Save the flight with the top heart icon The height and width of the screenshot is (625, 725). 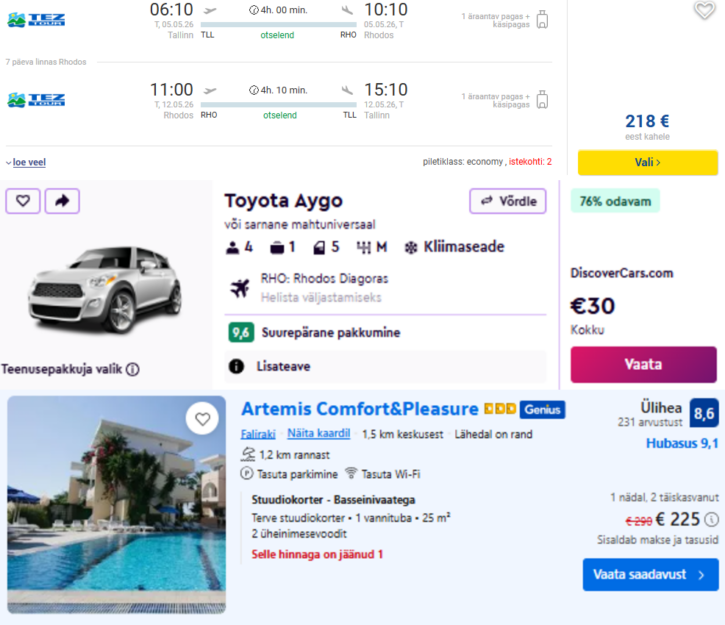click(x=705, y=10)
